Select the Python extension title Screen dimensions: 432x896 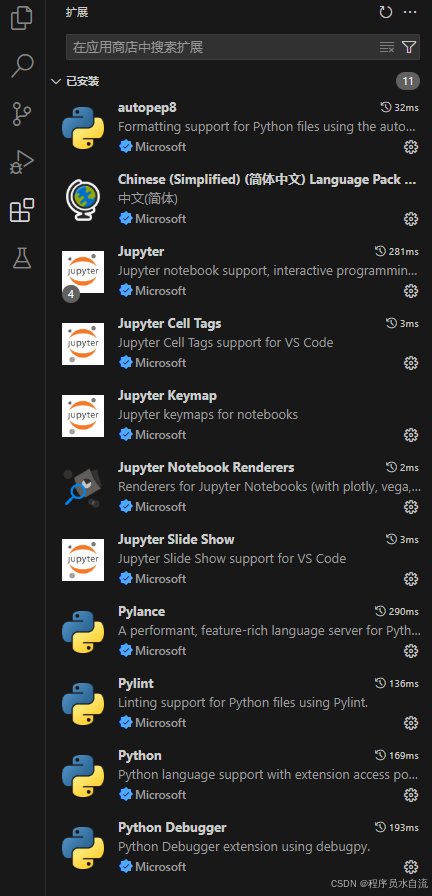click(x=139, y=755)
